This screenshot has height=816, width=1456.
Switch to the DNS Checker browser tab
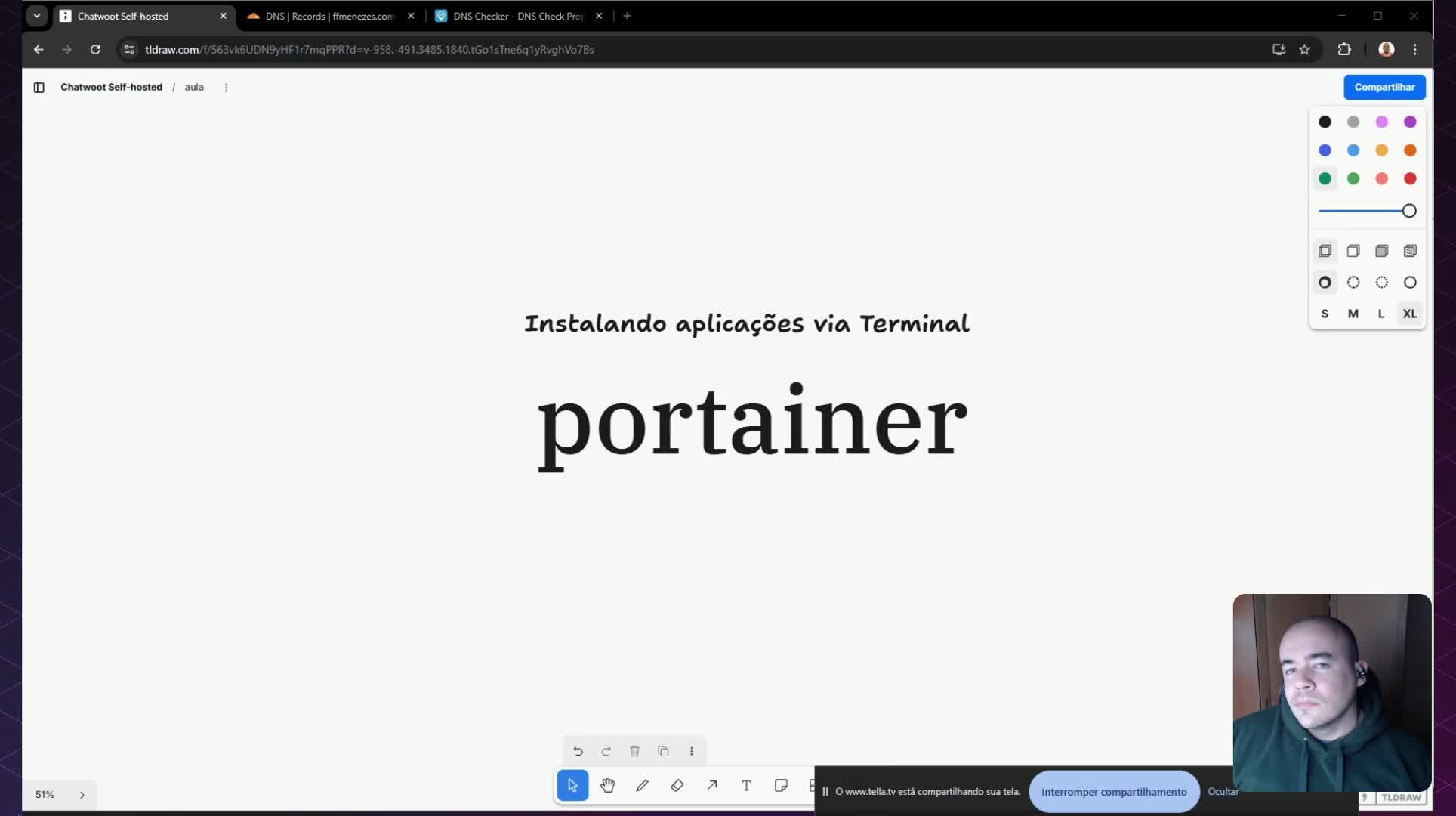(x=507, y=15)
